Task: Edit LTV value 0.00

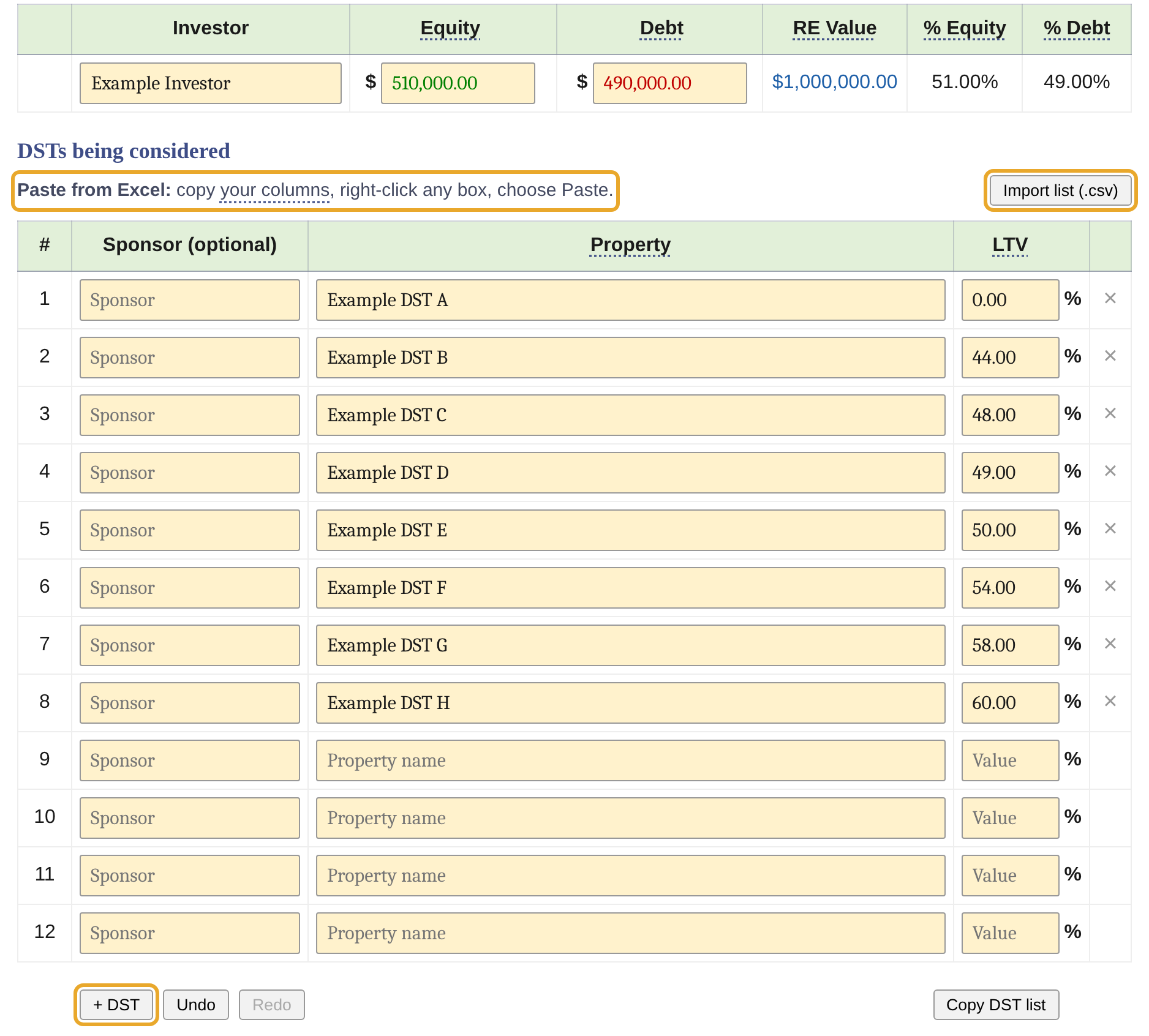Action: click(x=1010, y=300)
